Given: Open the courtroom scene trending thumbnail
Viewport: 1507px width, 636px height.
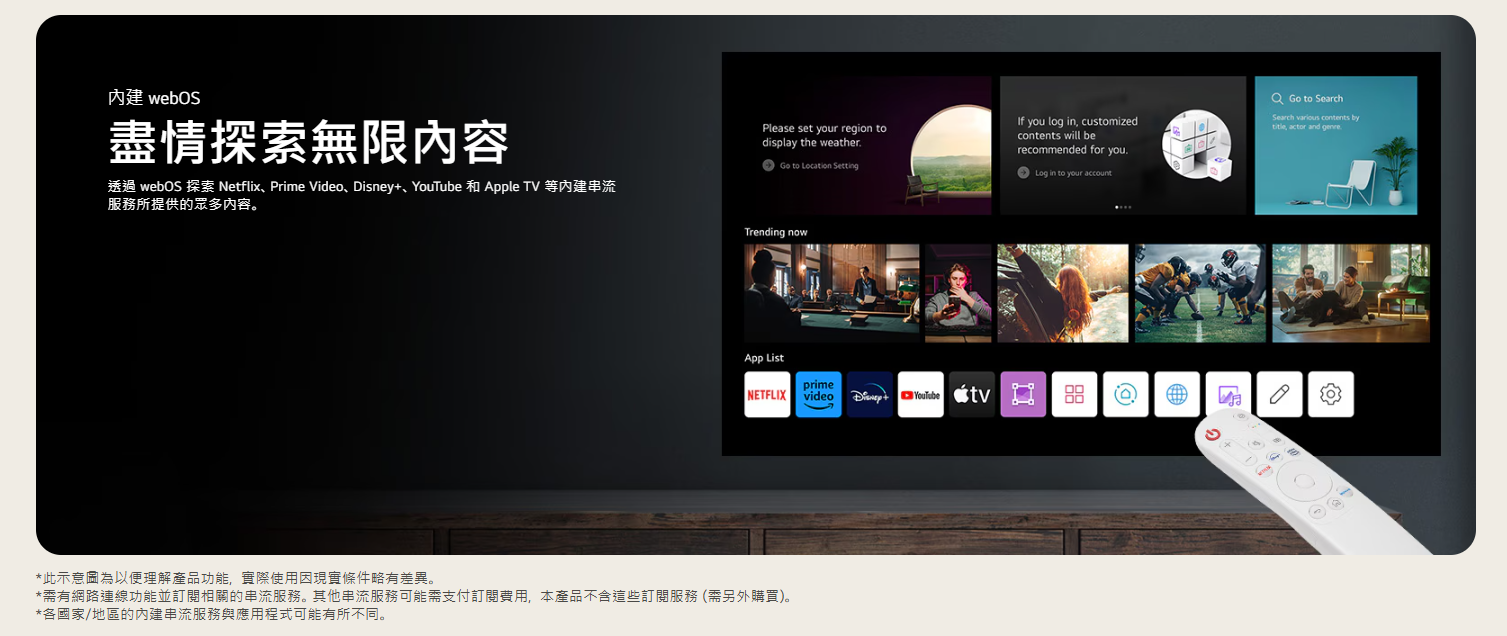Looking at the screenshot, I should 831,293.
